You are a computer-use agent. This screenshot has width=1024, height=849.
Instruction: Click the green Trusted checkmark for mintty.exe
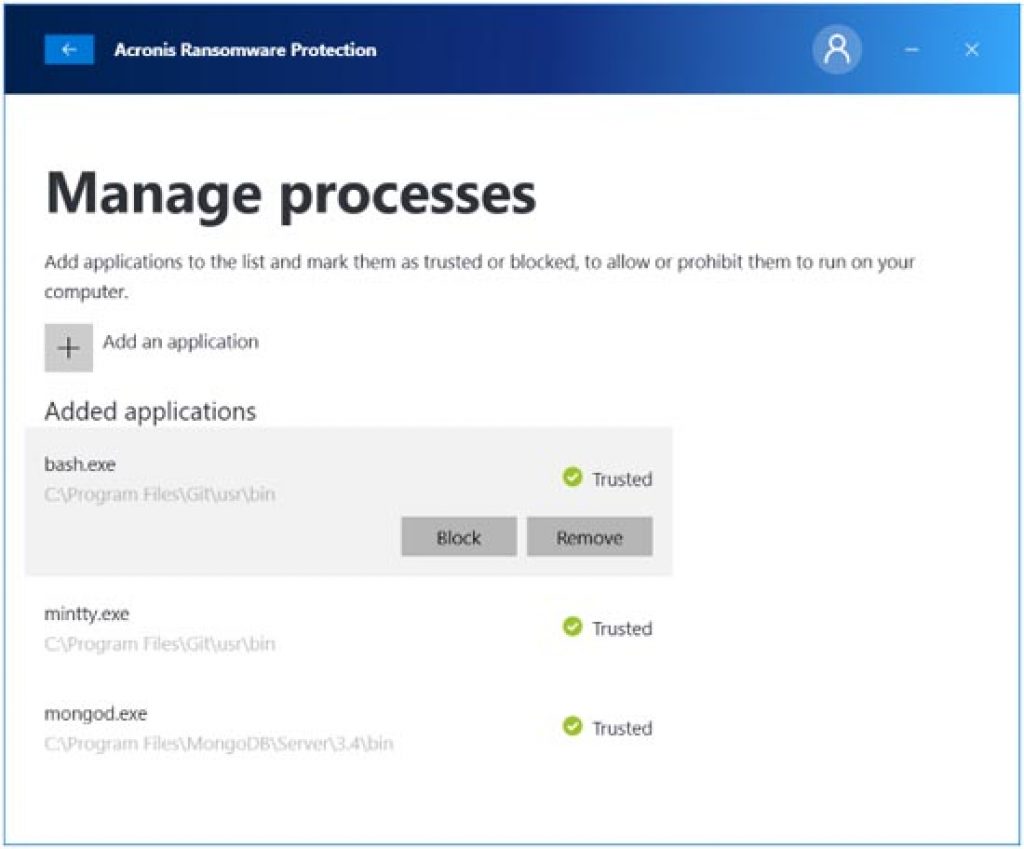[571, 628]
